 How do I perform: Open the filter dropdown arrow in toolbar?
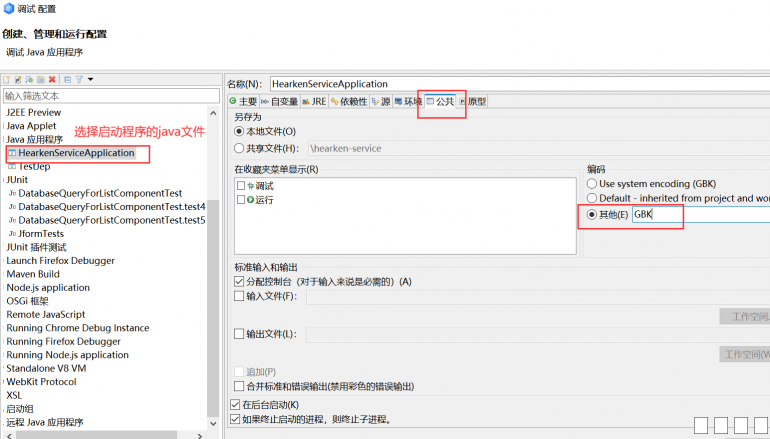[x=90, y=79]
